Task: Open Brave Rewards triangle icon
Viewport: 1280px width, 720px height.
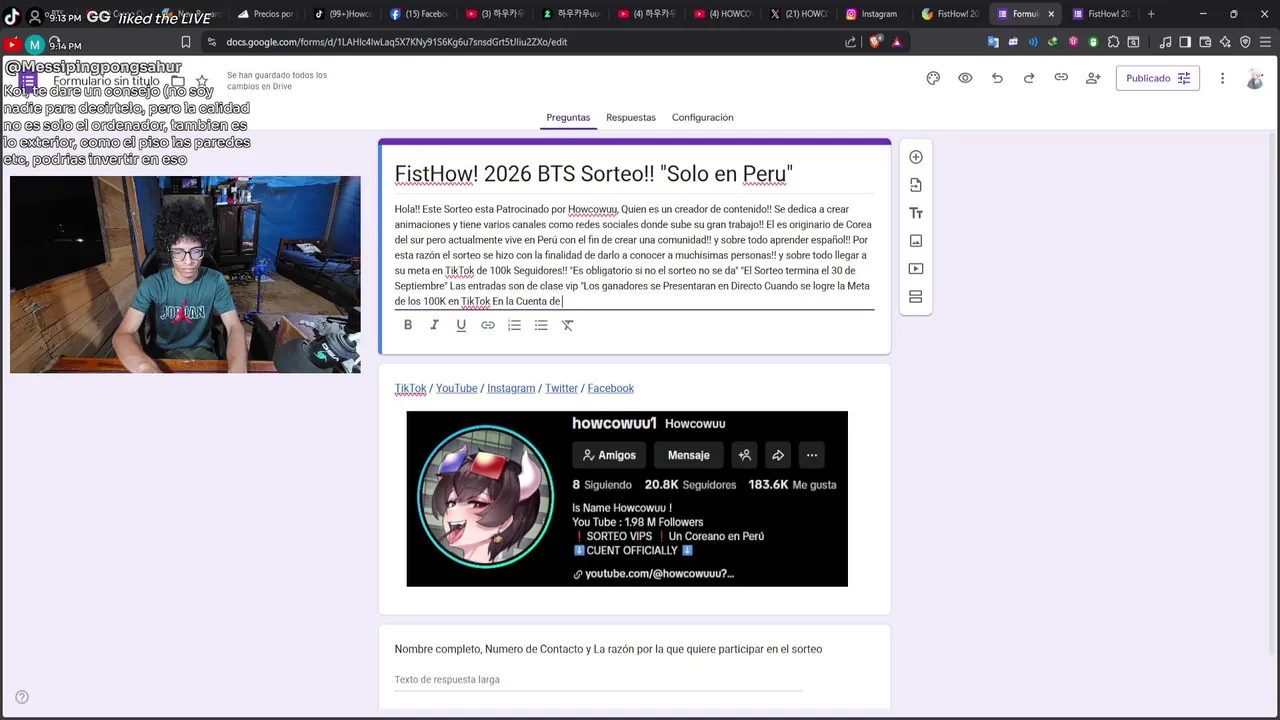Action: (x=897, y=42)
